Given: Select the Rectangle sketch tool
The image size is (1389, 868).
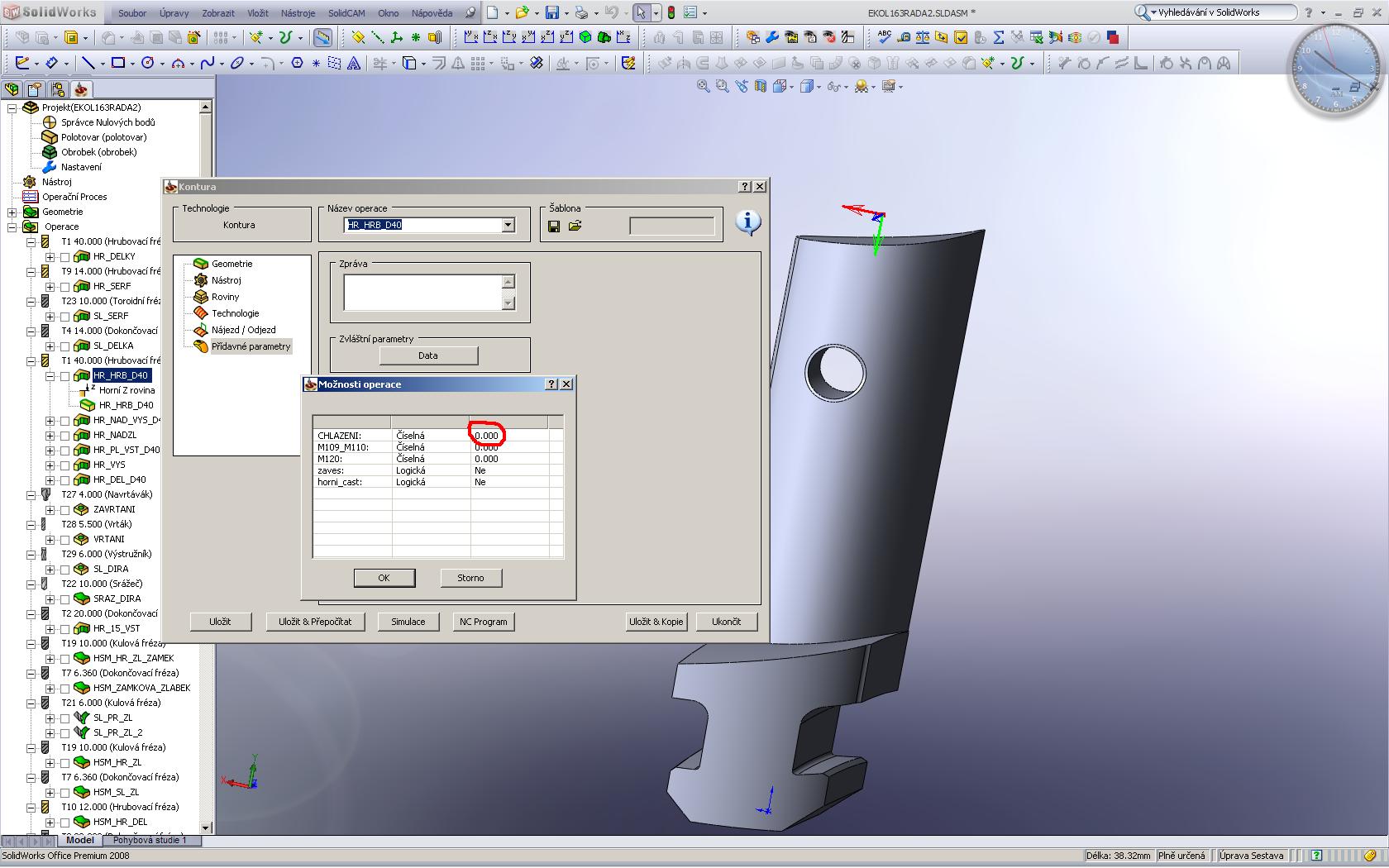Looking at the screenshot, I should point(118,63).
